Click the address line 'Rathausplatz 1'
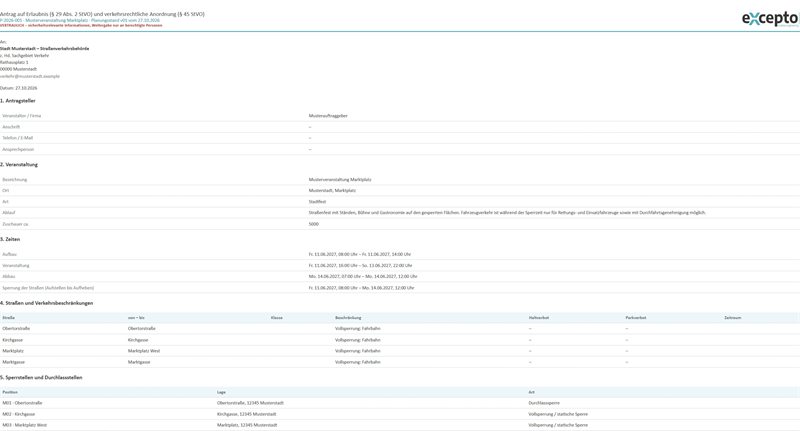 click(14, 62)
